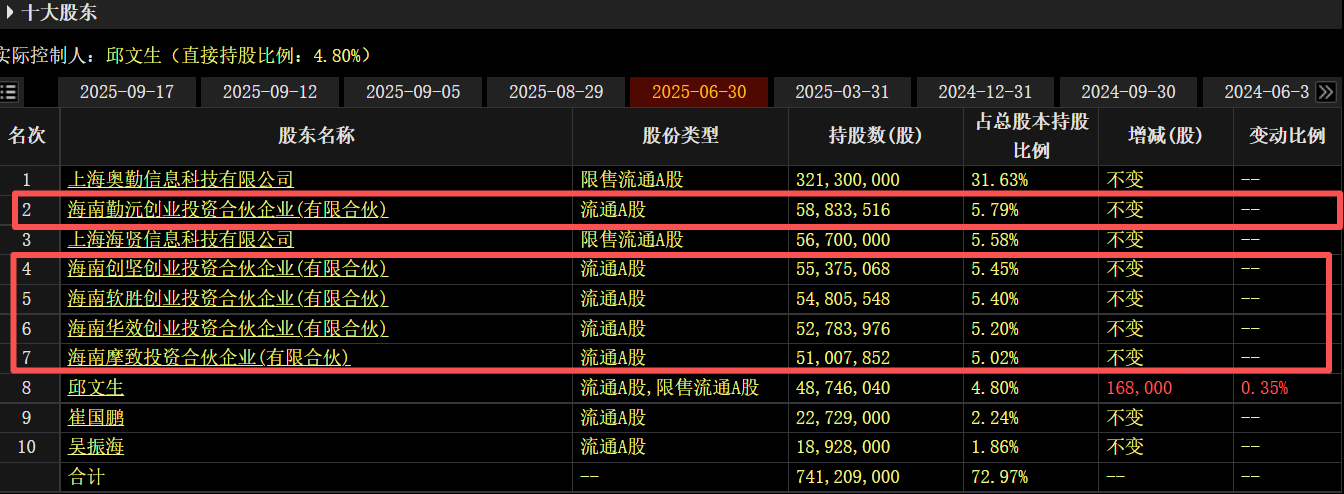The width and height of the screenshot is (1344, 494).
Task: Open the date list icon at left of tabs
Action: pyautogui.click(x=9, y=92)
